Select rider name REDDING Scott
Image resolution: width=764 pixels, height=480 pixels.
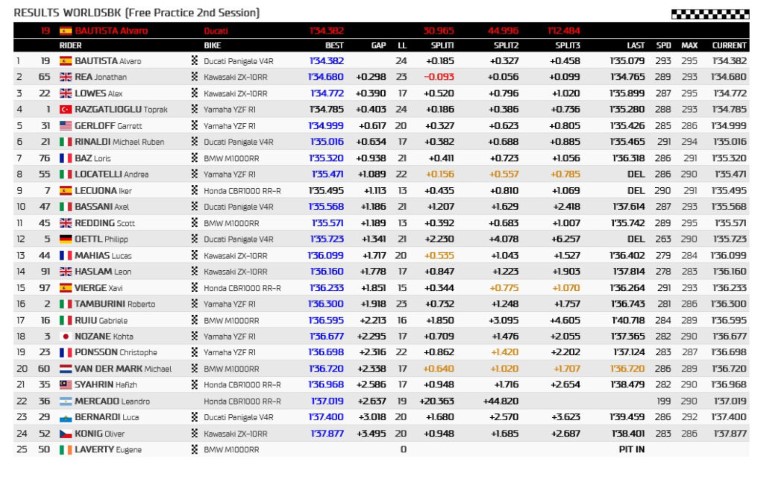click(105, 223)
